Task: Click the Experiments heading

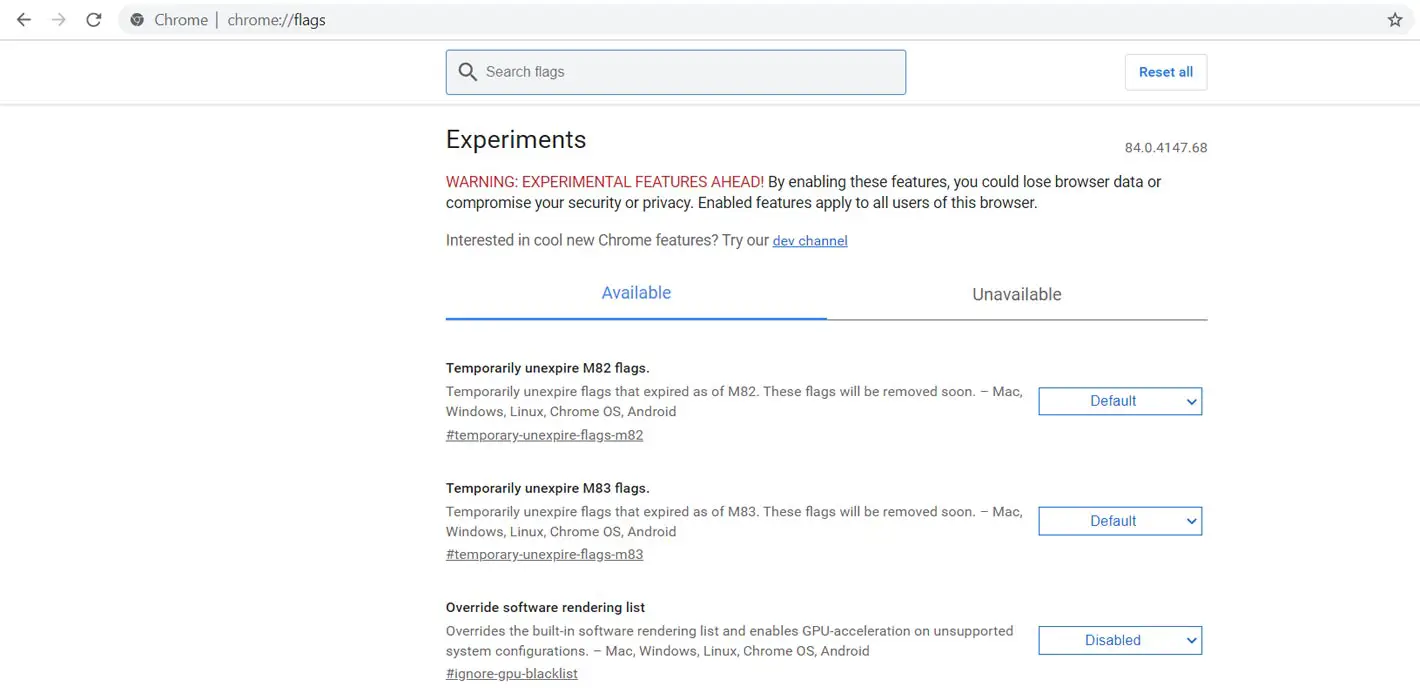Action: 516,139
